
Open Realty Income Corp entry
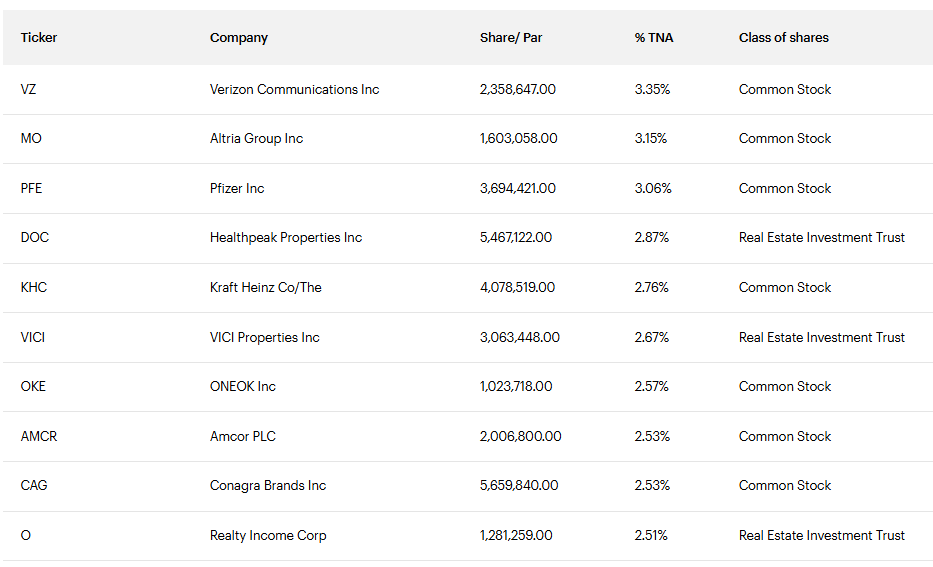pyautogui.click(x=268, y=535)
